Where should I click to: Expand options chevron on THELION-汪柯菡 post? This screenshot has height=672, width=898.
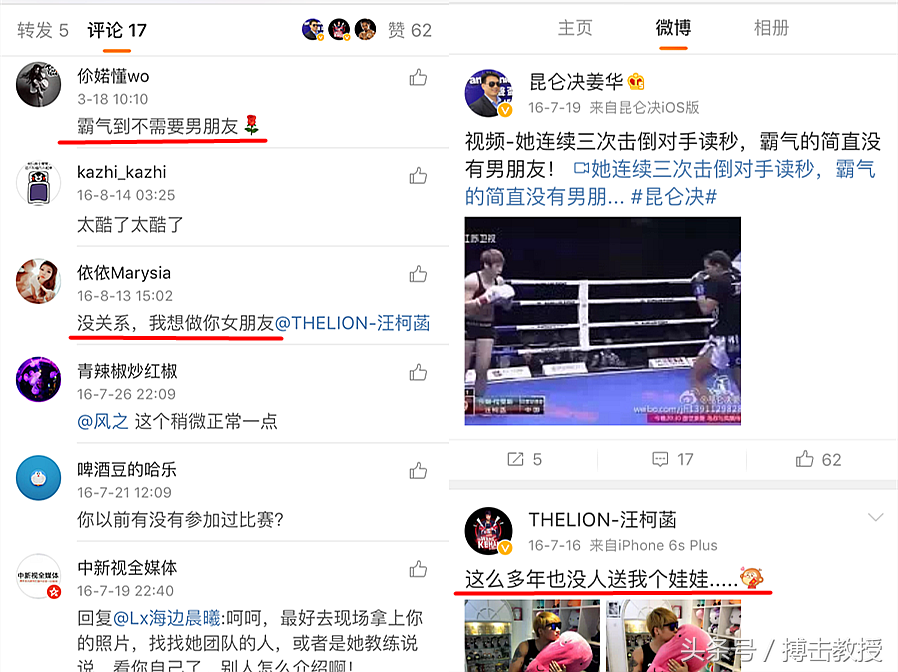[x=875, y=517]
